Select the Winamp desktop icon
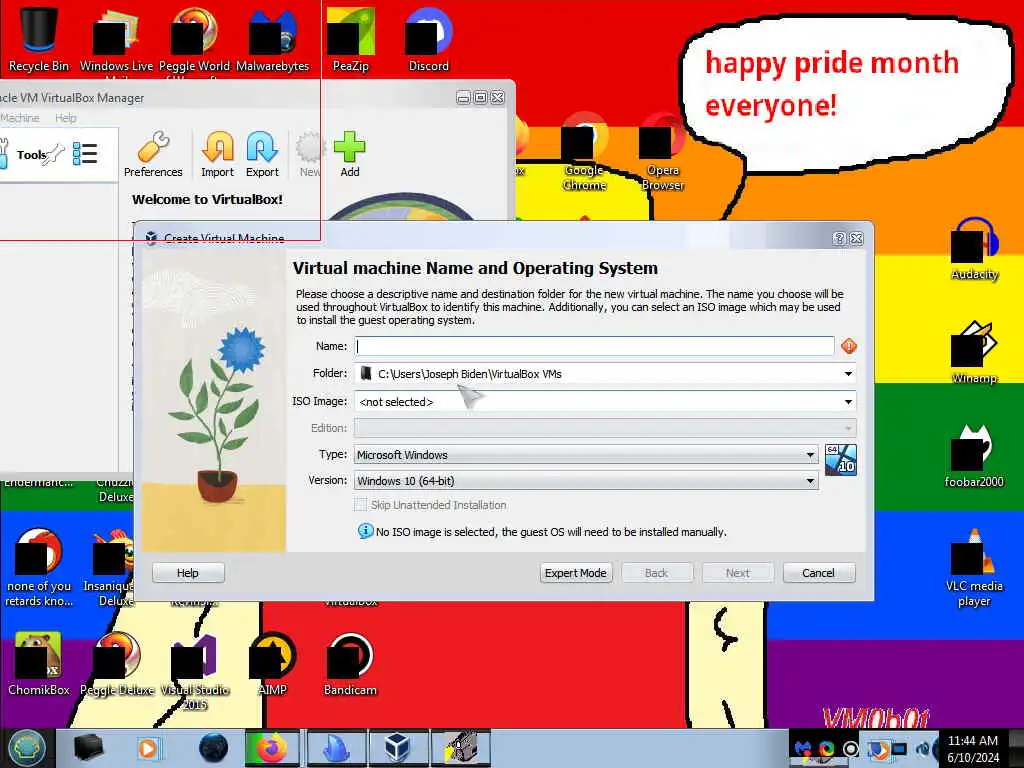The image size is (1024, 768). 974,353
